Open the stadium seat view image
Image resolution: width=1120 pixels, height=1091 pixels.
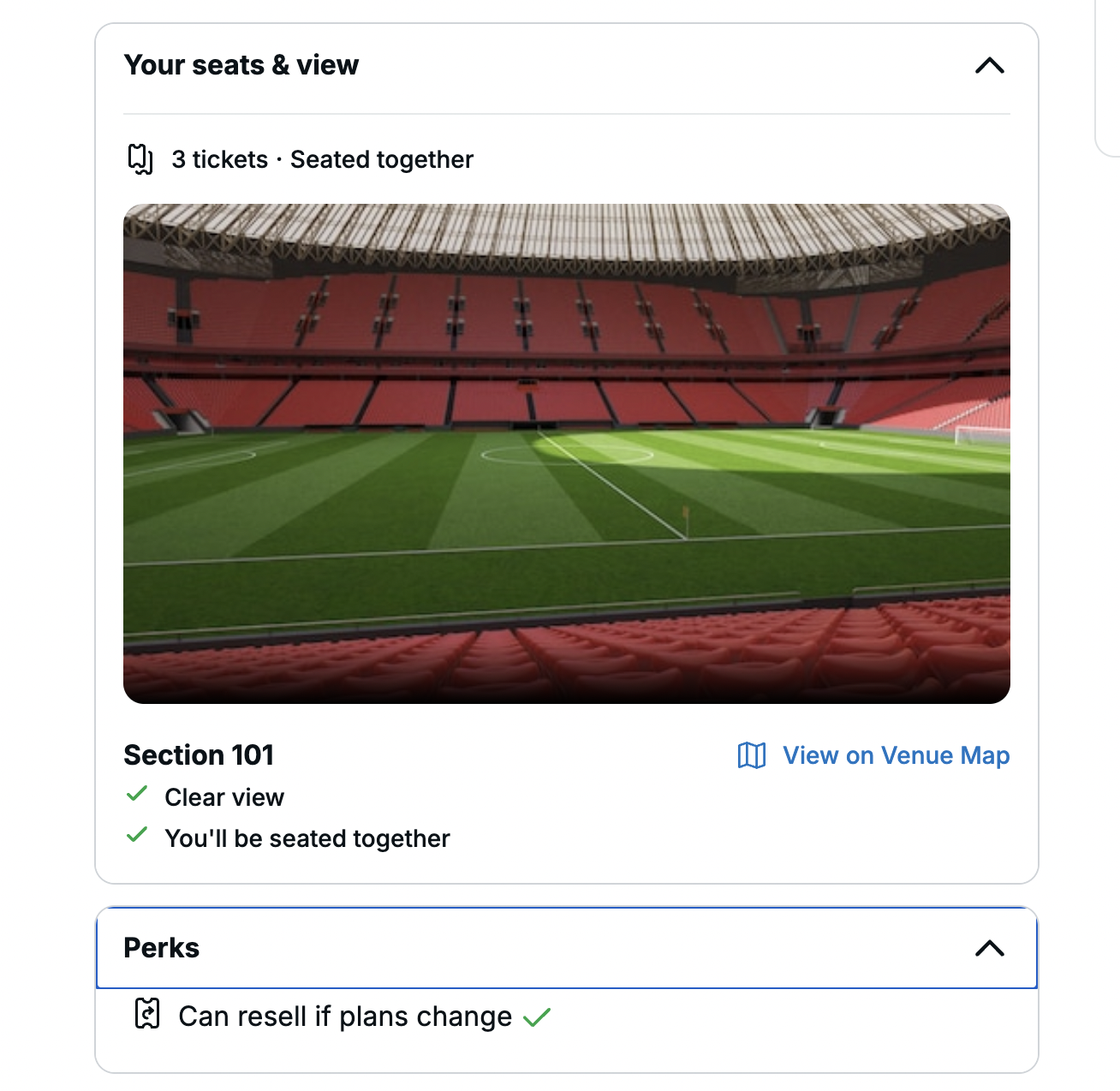(566, 453)
